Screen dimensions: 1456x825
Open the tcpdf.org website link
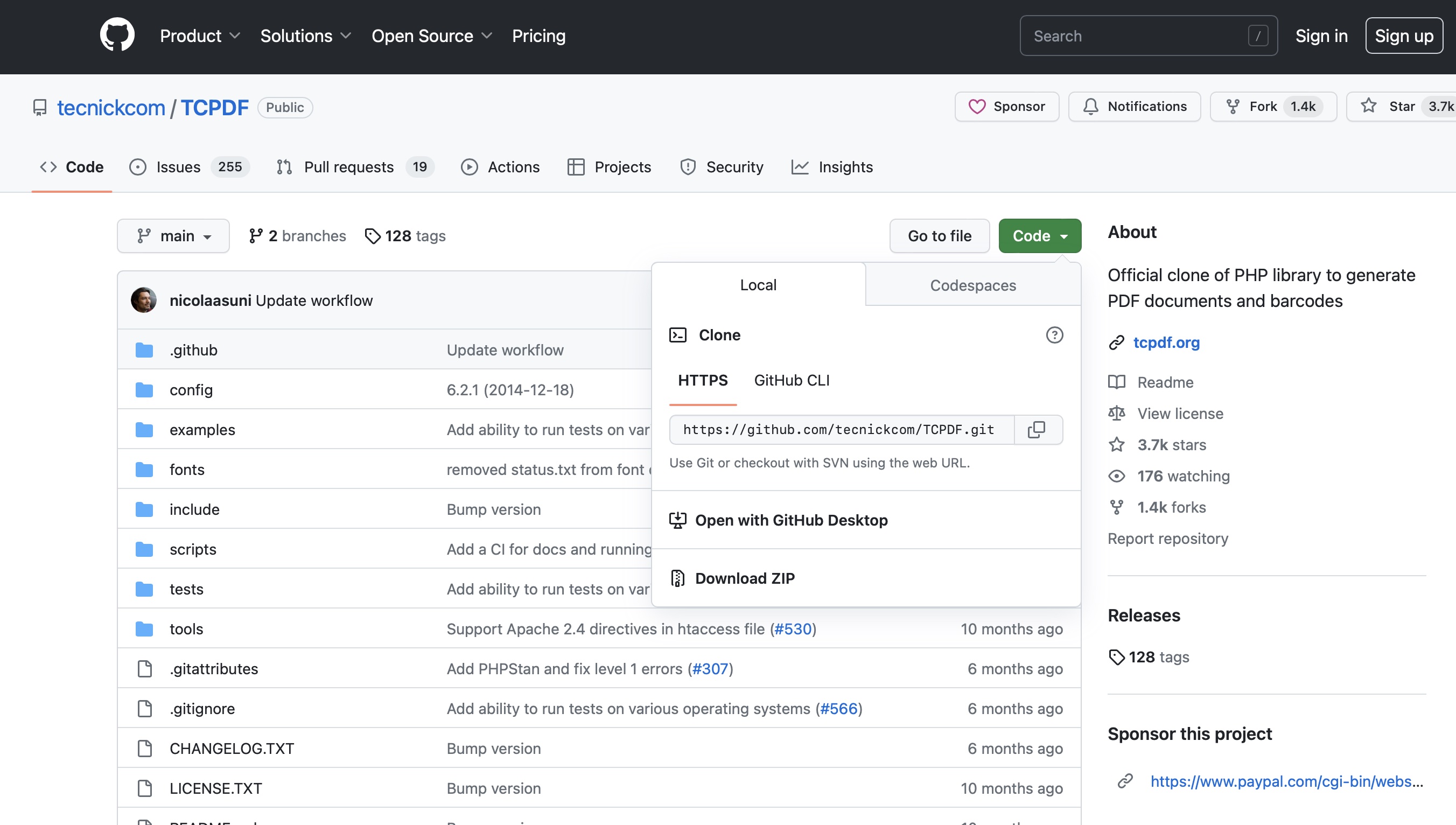point(1166,342)
